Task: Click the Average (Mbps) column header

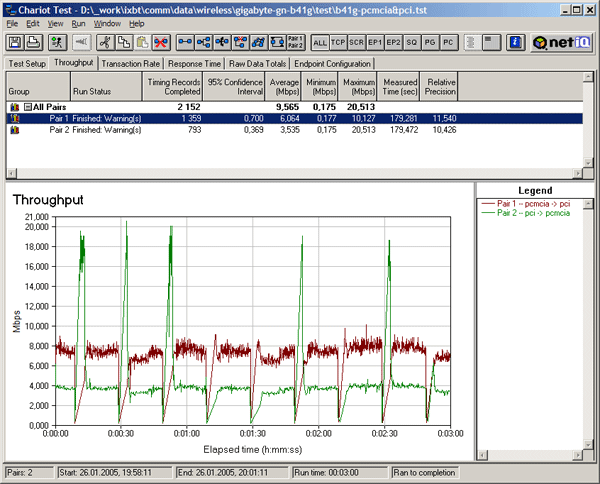Action: tap(283, 84)
